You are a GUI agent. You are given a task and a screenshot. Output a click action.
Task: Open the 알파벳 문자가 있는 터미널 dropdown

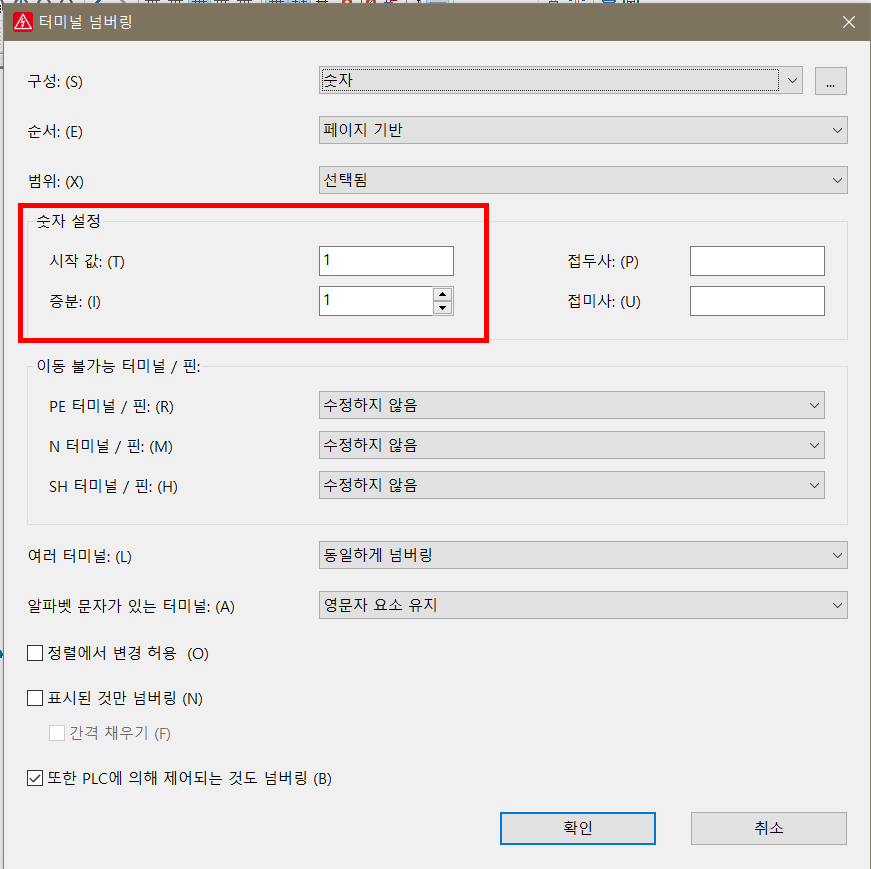pos(583,605)
